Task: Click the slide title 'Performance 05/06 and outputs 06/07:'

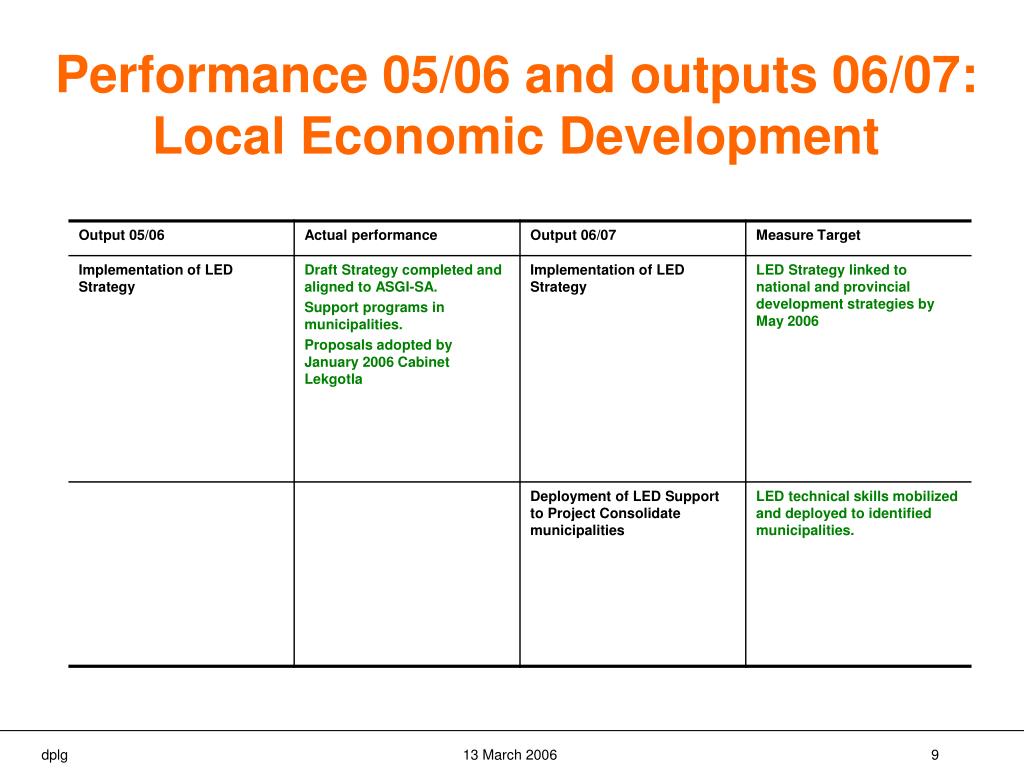Action: tap(516, 75)
